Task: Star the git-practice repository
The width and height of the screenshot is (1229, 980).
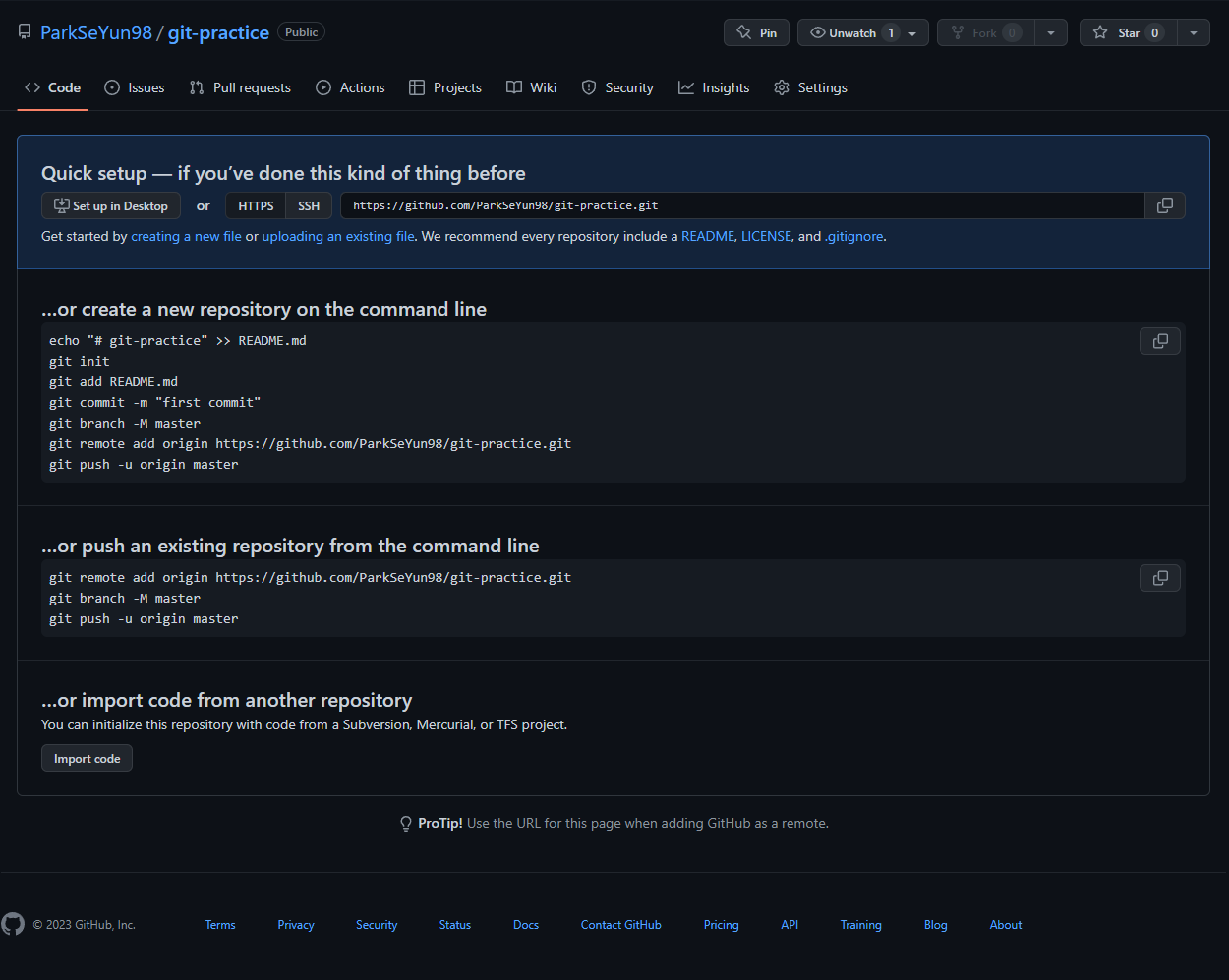Action: pyautogui.click(x=1128, y=32)
